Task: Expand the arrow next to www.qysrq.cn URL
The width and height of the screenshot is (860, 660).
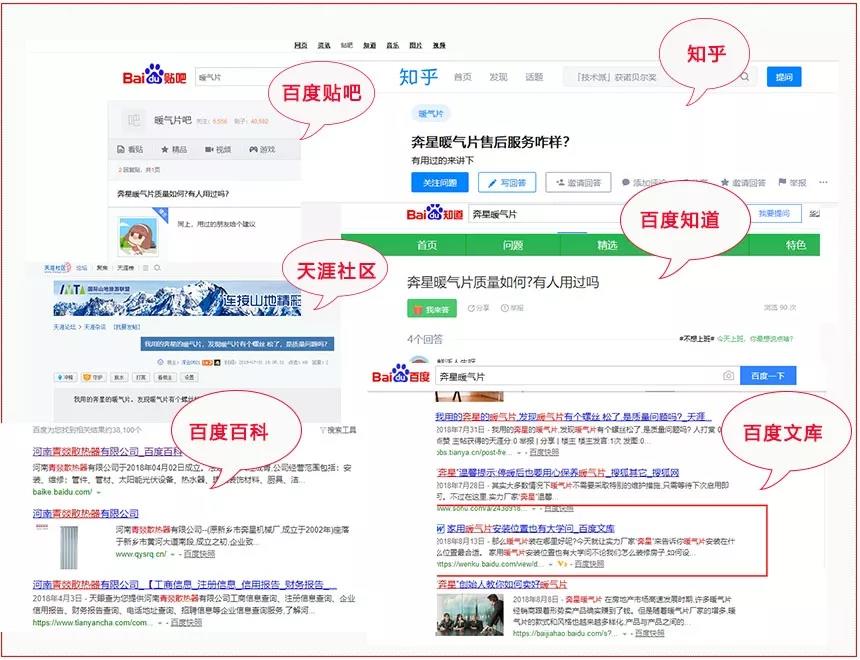Action: click(173, 555)
